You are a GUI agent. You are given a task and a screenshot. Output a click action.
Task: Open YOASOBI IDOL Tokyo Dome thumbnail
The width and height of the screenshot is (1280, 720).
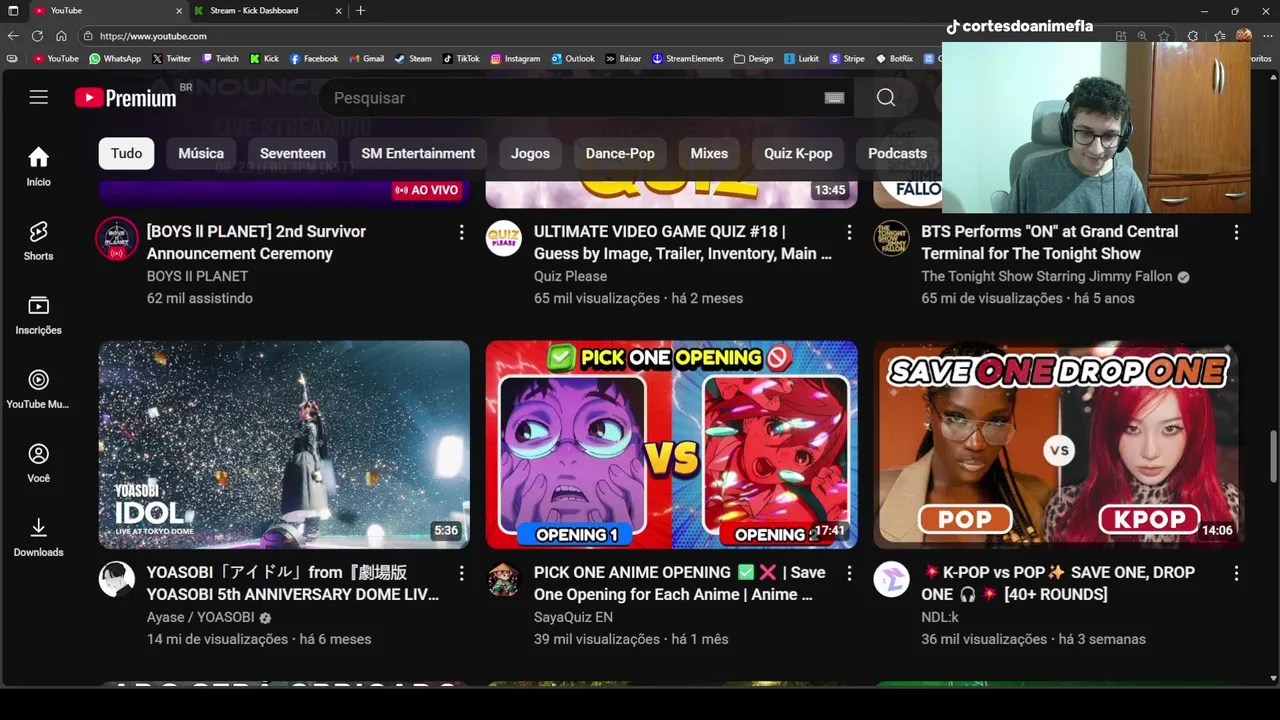click(x=284, y=445)
